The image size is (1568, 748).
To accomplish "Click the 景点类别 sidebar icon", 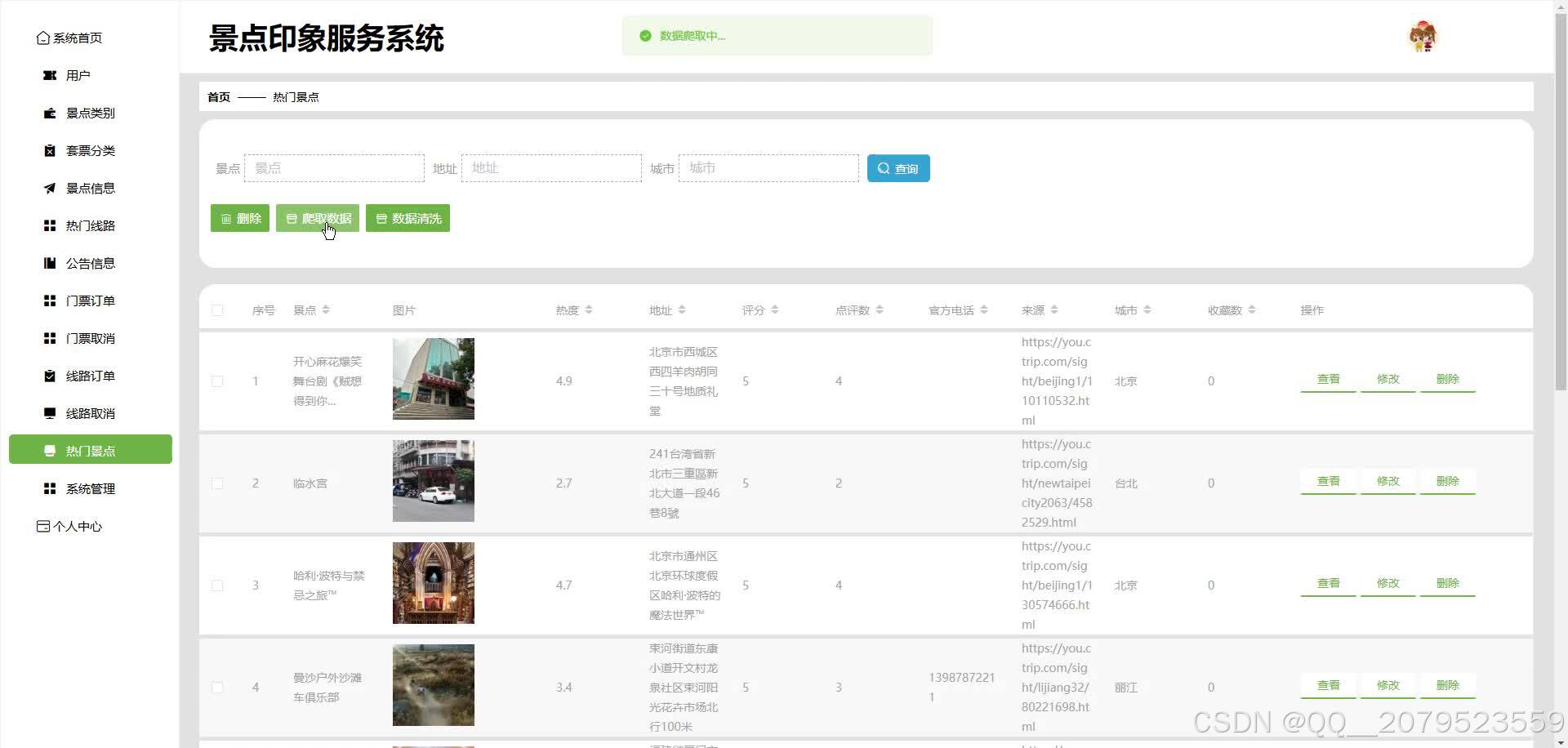I will pos(50,114).
